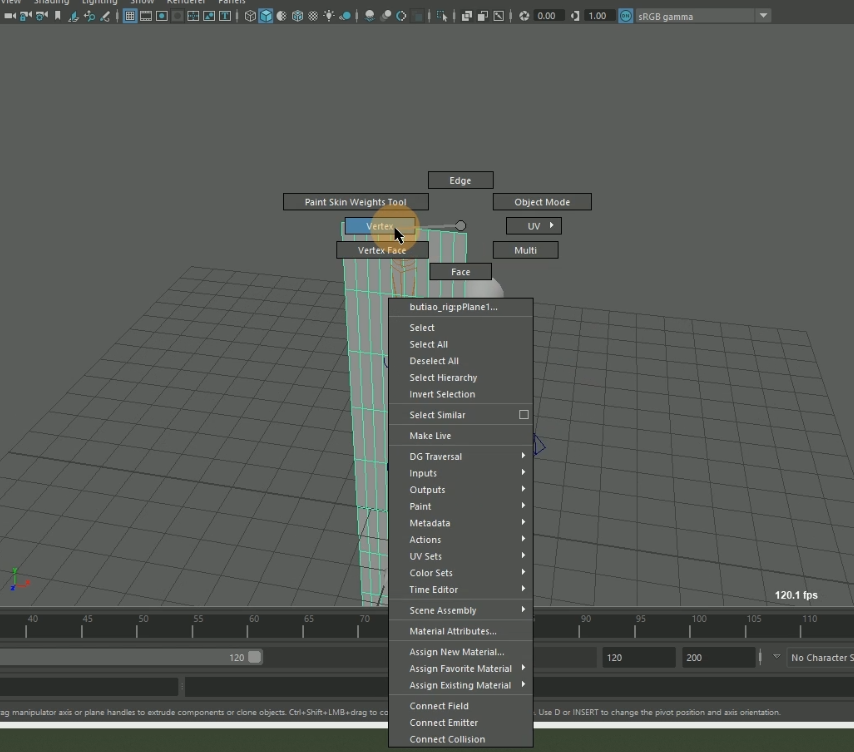Image resolution: width=854 pixels, height=752 pixels.
Task: Turn on use all lights icon
Action: (x=328, y=16)
